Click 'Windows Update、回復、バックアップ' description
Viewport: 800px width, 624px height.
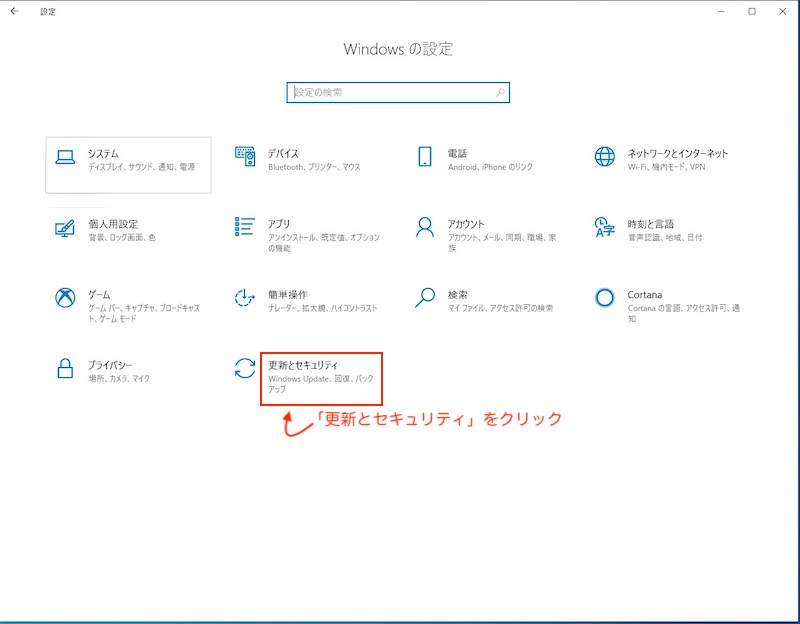(x=321, y=384)
